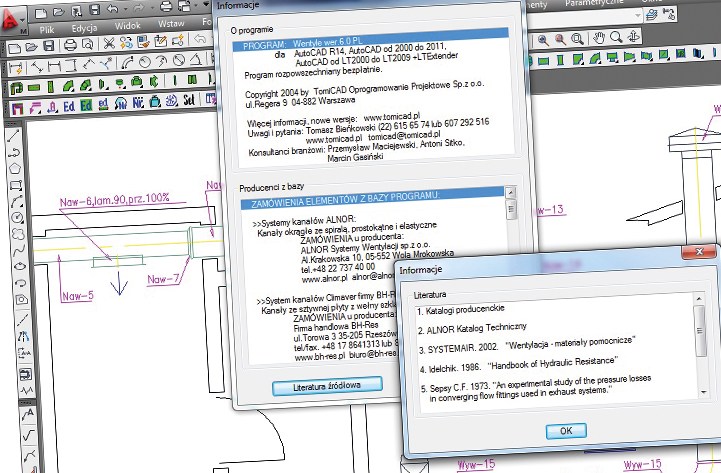Image resolution: width=721 pixels, height=473 pixels.
Task: Click the New drawing icon in the quick access toolbar
Action: coord(41,13)
